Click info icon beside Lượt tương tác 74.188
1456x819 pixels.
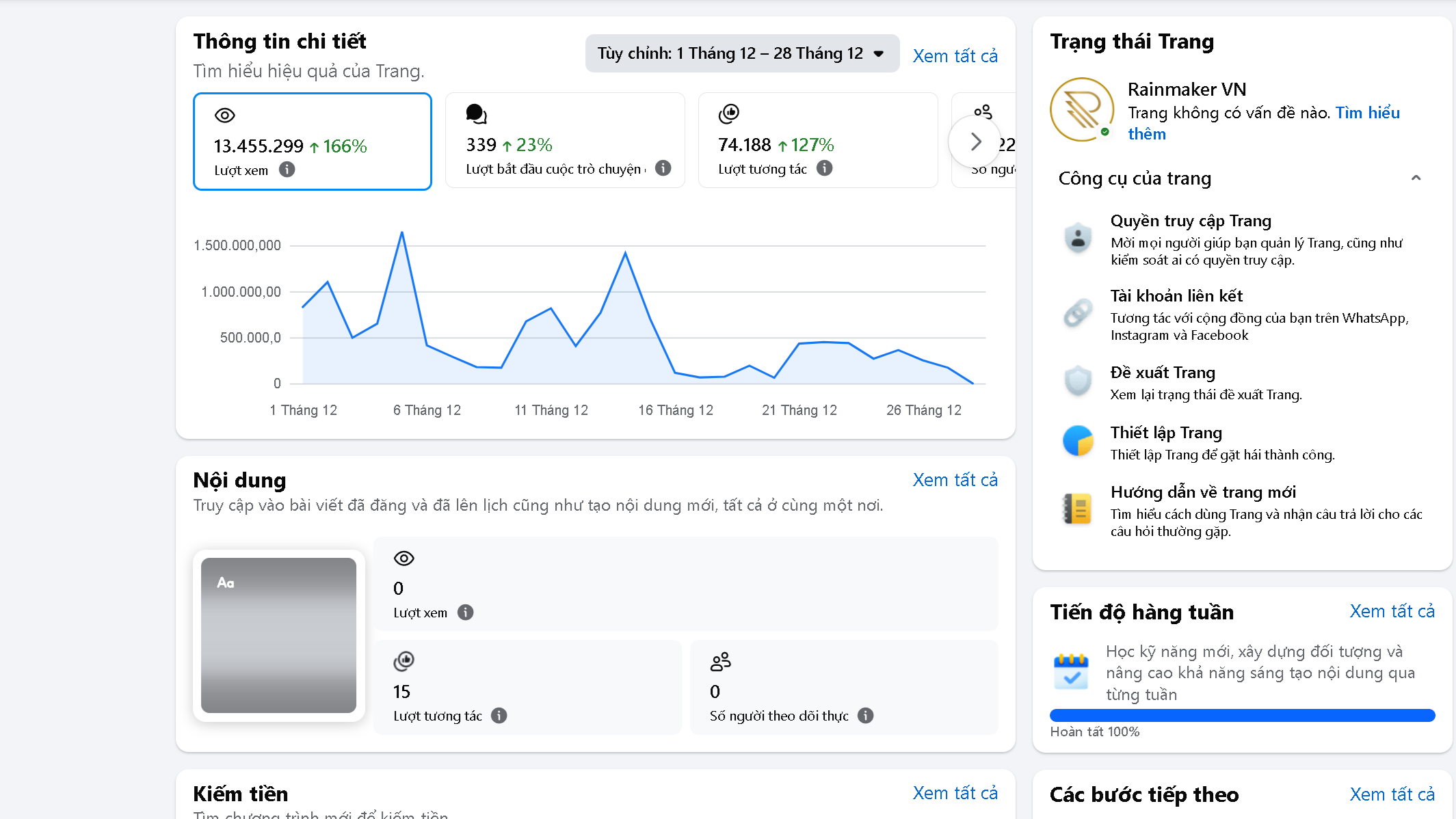click(824, 168)
